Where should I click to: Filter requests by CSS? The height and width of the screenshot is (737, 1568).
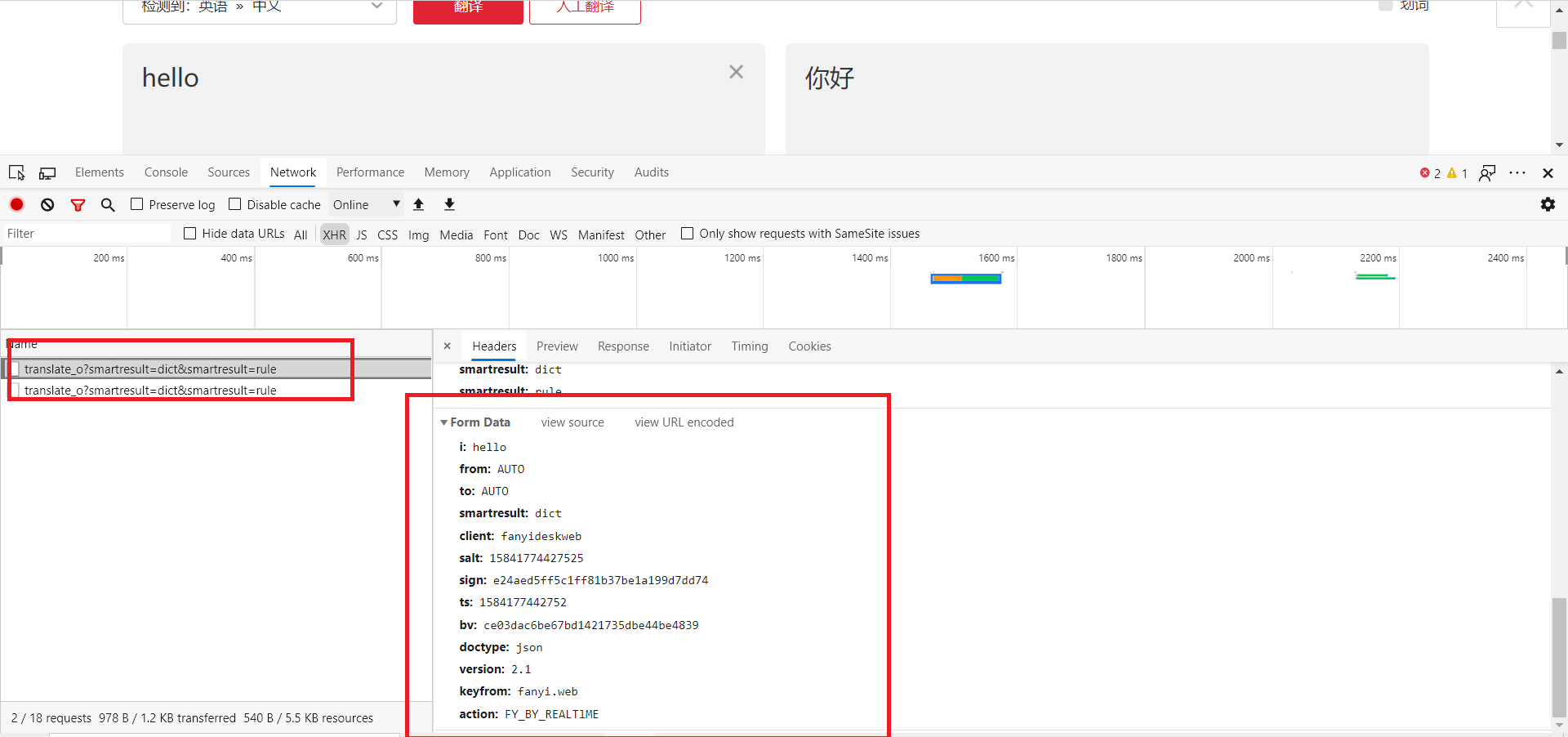[x=387, y=234]
